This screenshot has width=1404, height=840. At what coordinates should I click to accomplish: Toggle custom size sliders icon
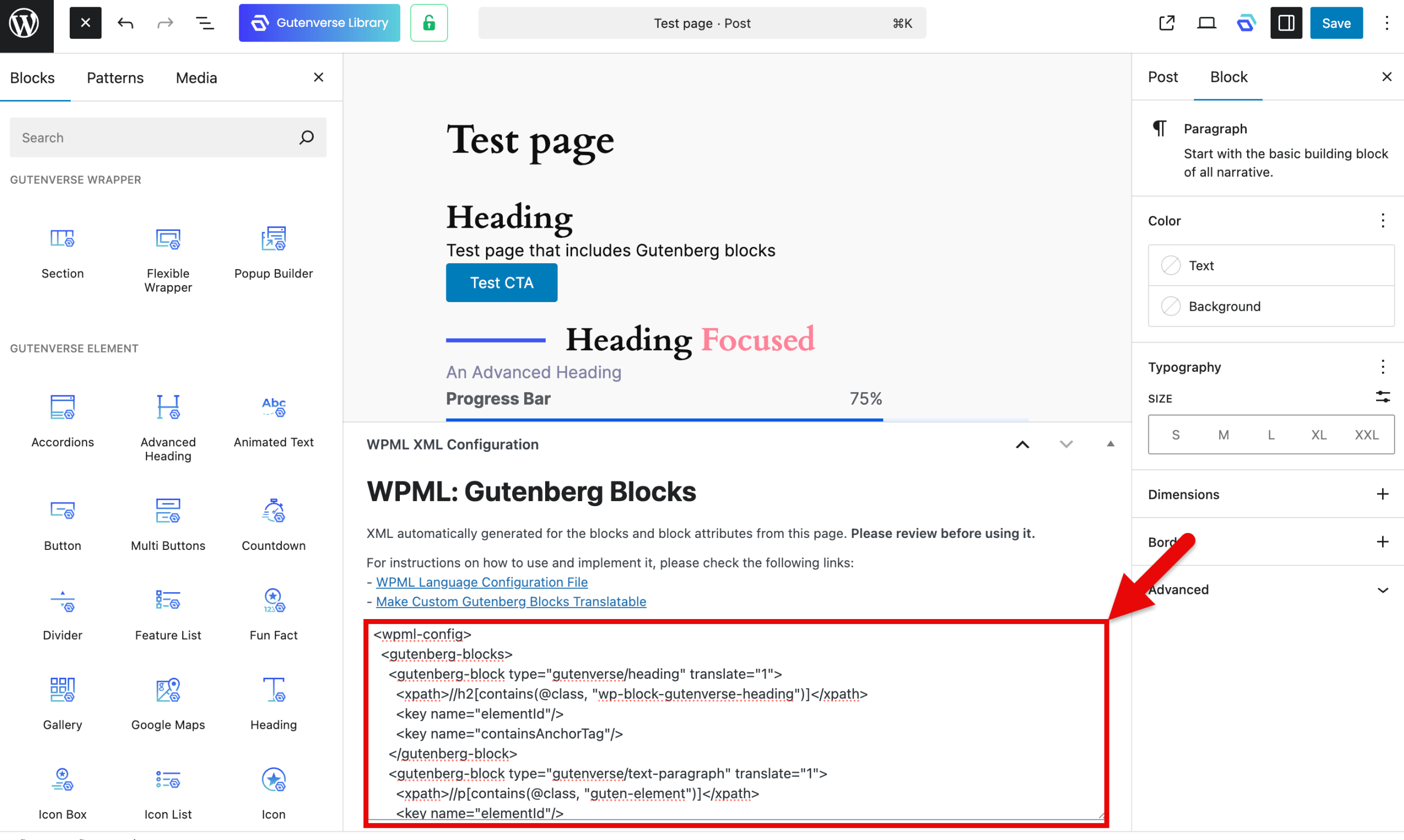point(1383,398)
